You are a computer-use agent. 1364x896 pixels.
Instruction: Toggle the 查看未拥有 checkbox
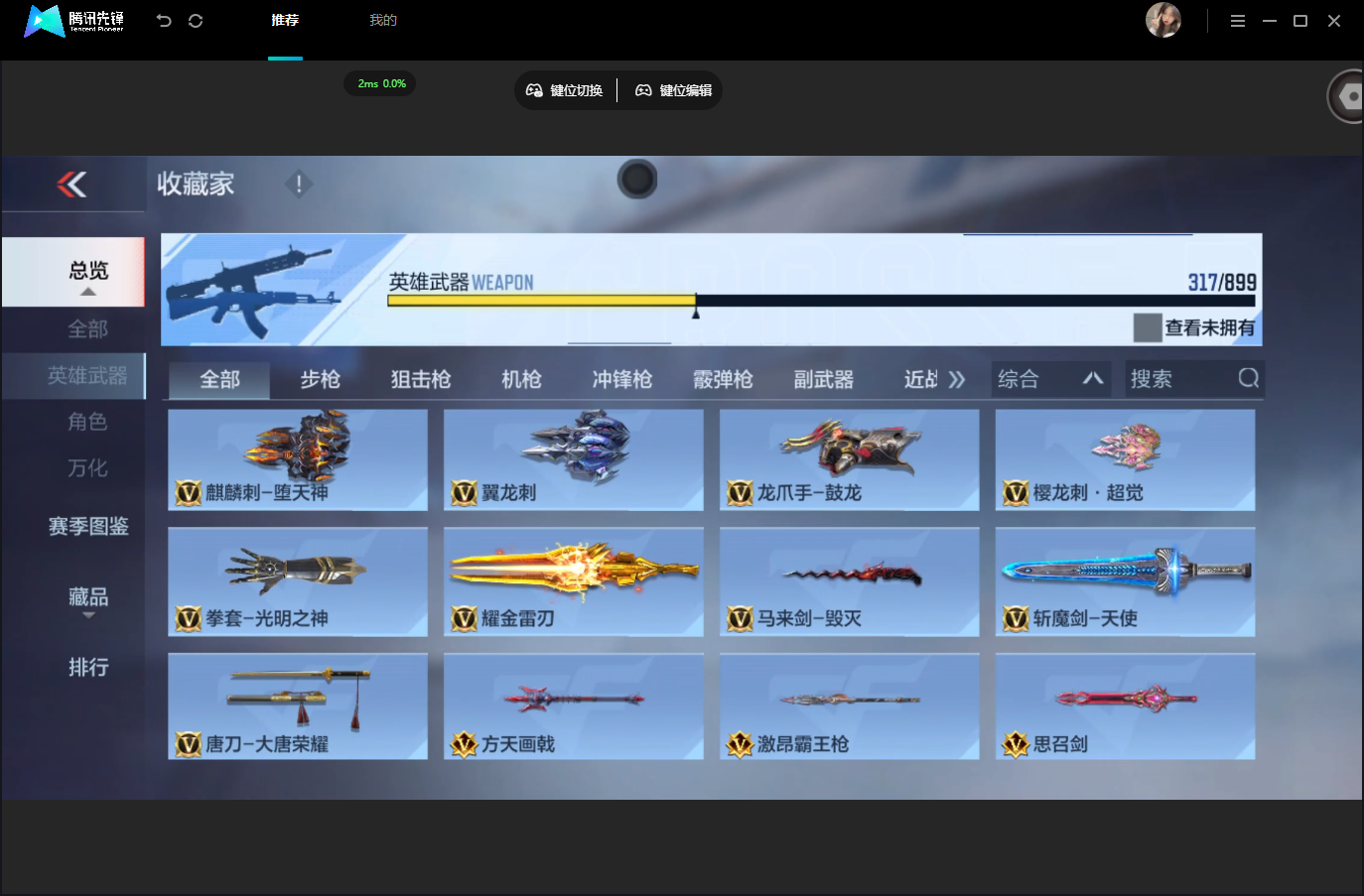coord(1148,327)
